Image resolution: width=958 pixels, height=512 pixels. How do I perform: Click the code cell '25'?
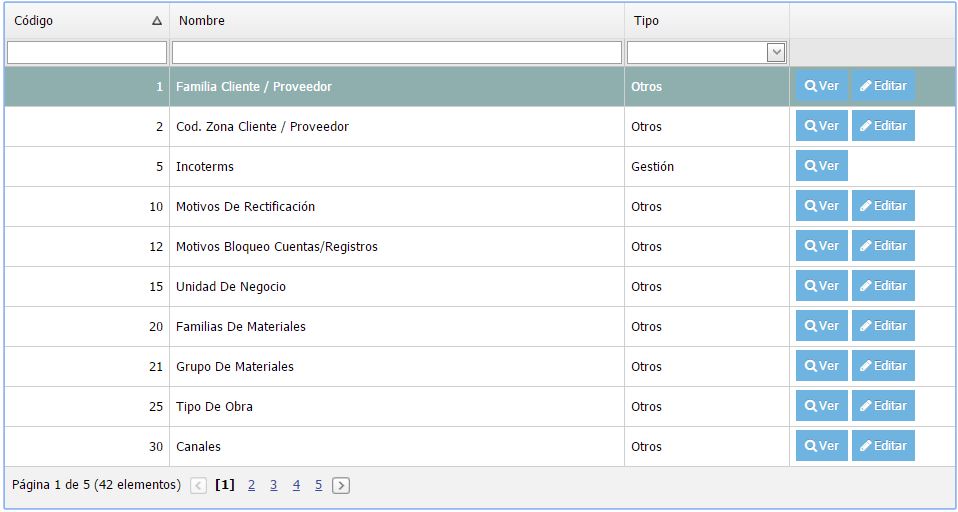(87, 407)
